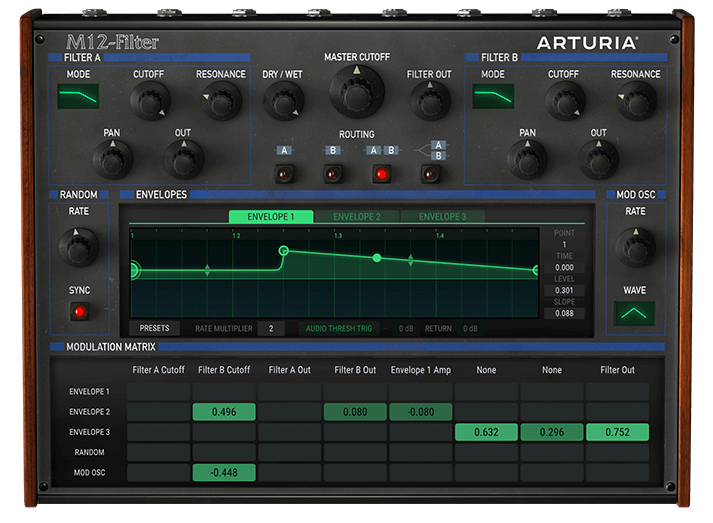Click the -0.448 Mod Osc matrix cell
Image resolution: width=713 pixels, height=523 pixels.
tap(224, 473)
